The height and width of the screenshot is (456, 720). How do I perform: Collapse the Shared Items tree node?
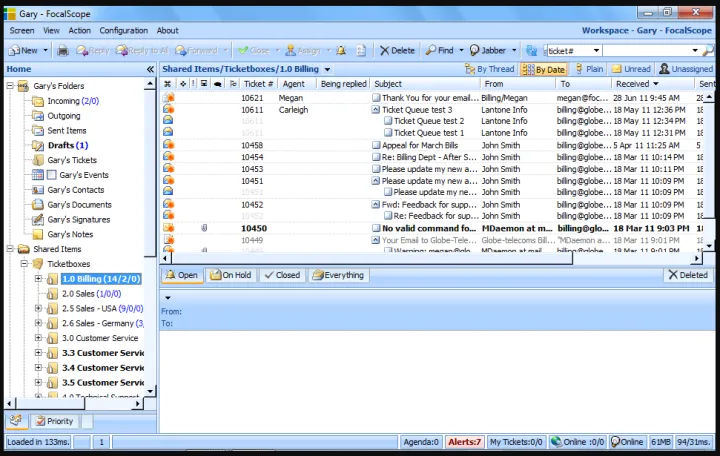pos(10,249)
